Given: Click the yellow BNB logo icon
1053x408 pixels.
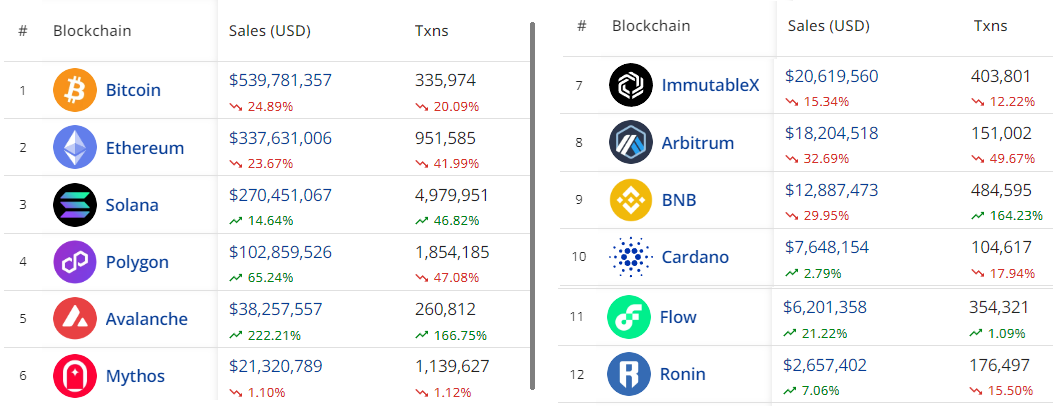Looking at the screenshot, I should tap(631, 200).
